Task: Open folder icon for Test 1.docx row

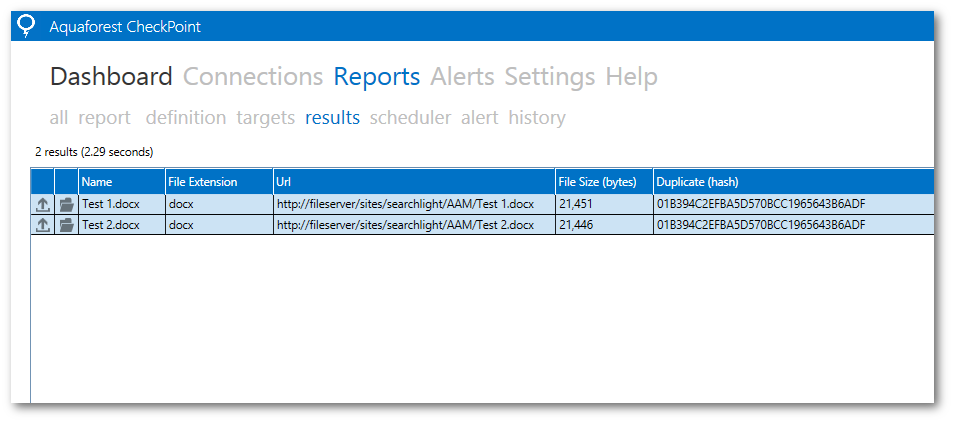Action: click(x=67, y=204)
